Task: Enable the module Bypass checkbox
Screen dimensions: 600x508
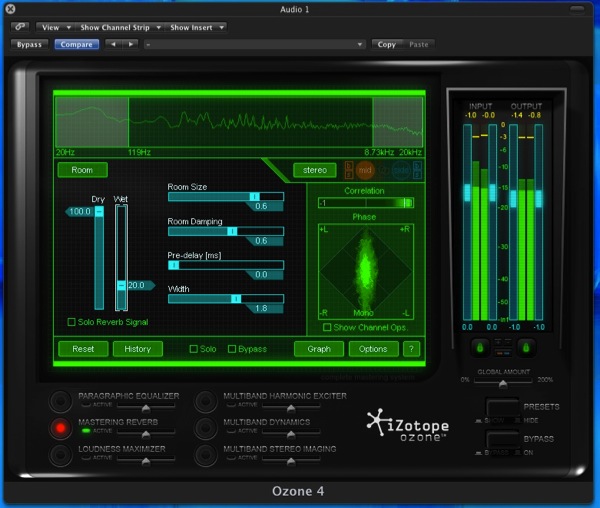Action: tap(232, 349)
